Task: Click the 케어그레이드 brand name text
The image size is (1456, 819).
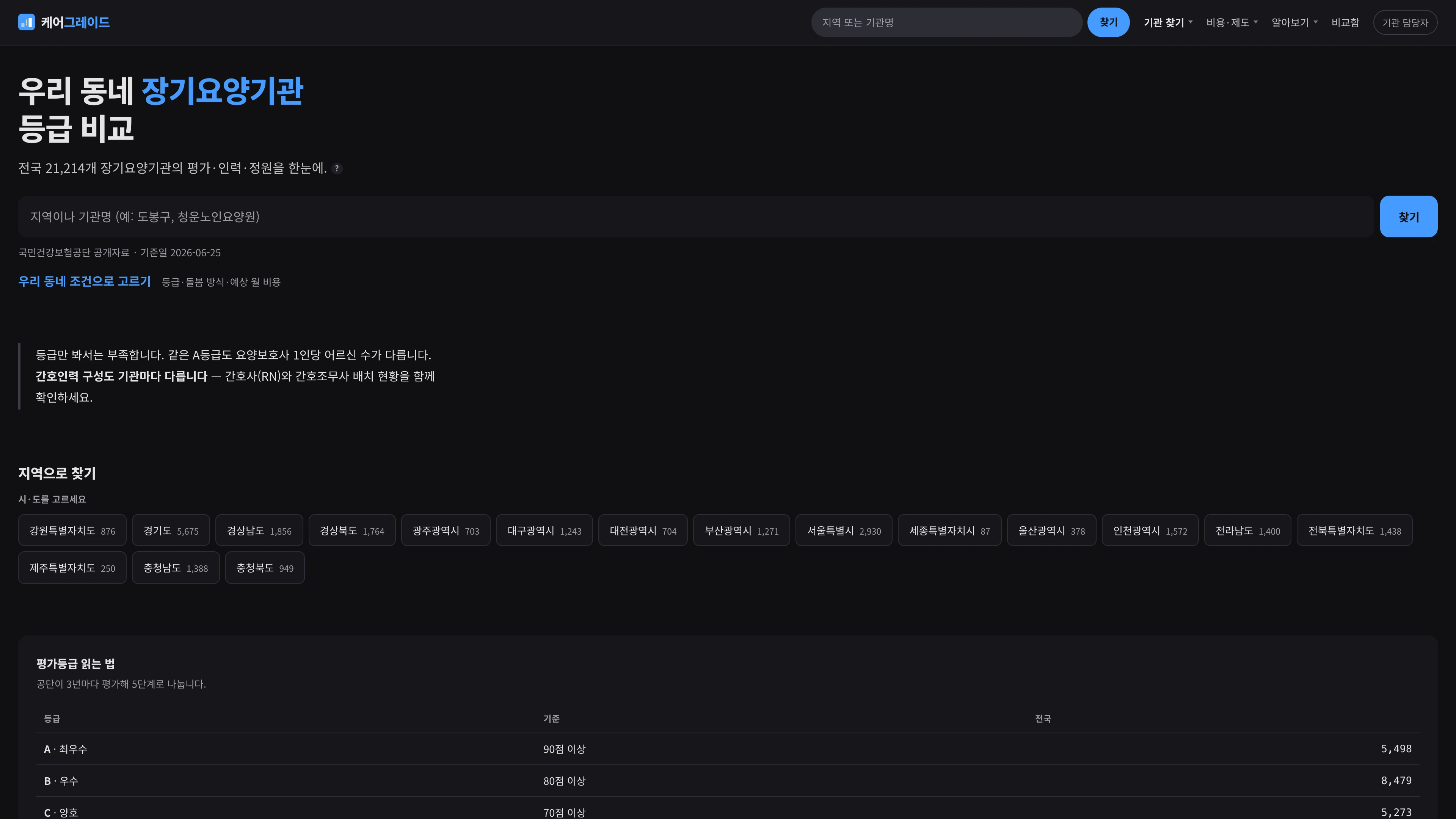Action: pyautogui.click(x=75, y=23)
